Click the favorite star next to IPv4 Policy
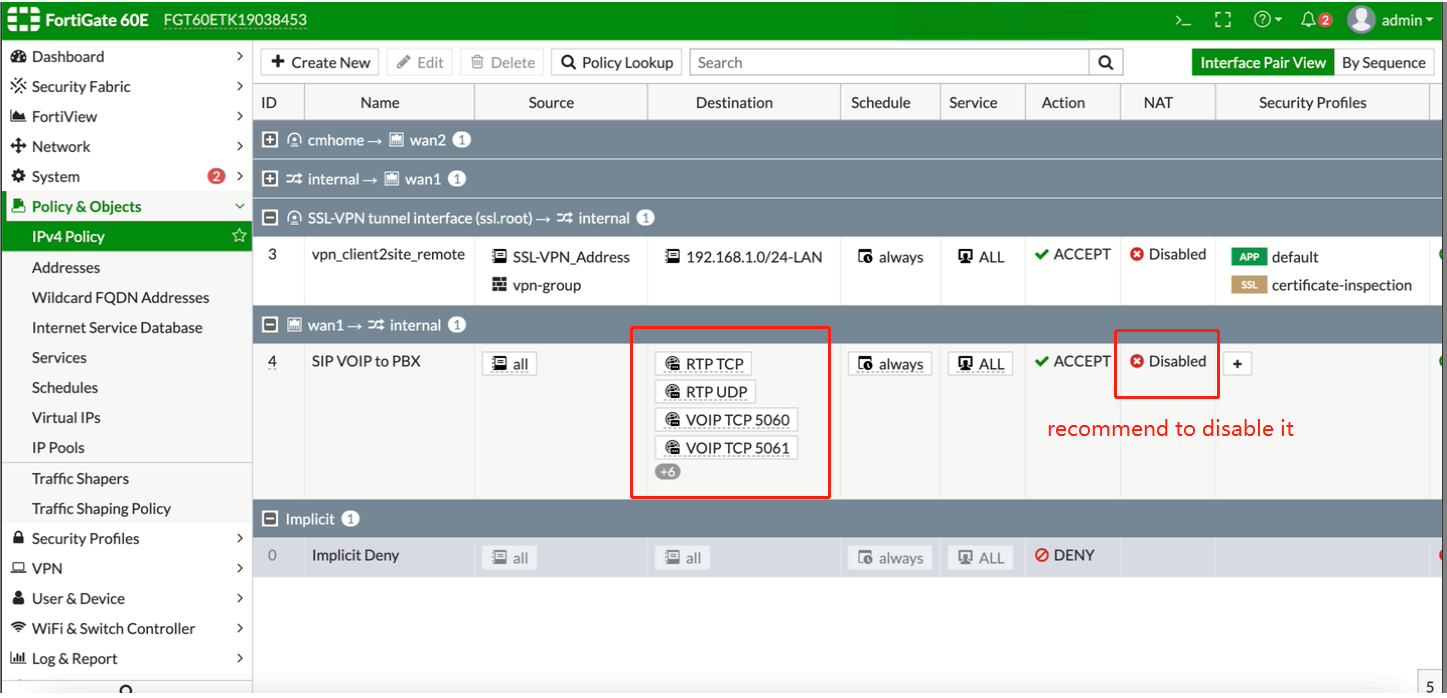The height and width of the screenshot is (698, 1447). [239, 236]
